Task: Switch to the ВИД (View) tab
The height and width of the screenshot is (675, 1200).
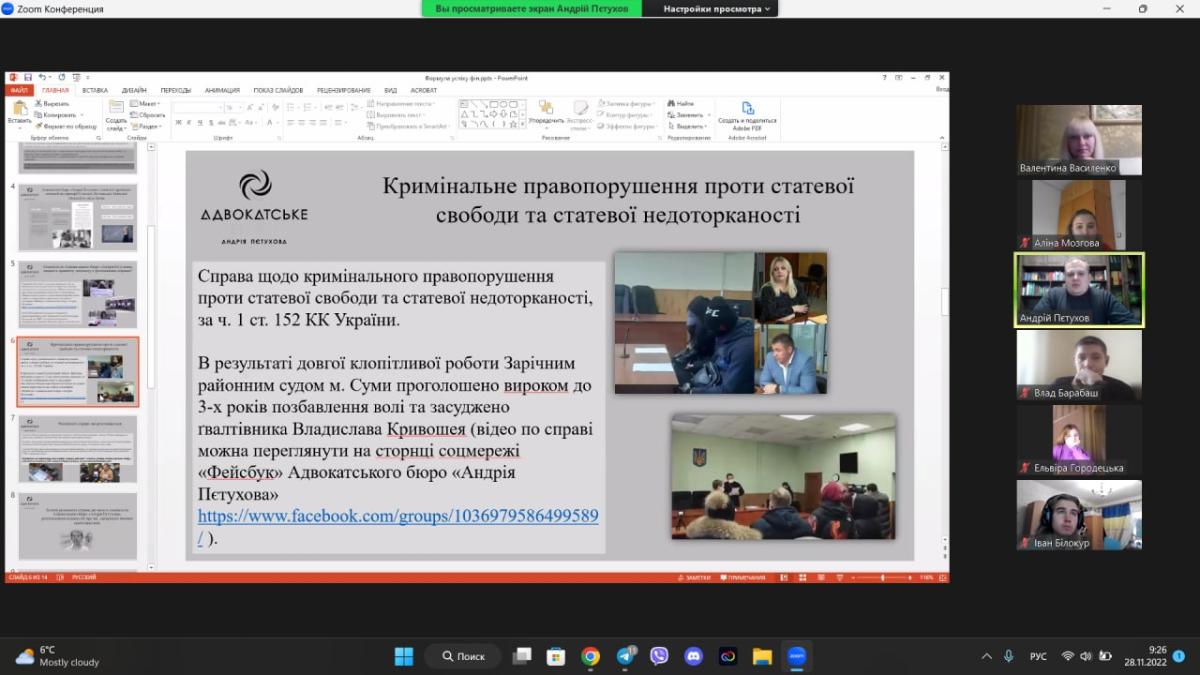Action: 391,90
